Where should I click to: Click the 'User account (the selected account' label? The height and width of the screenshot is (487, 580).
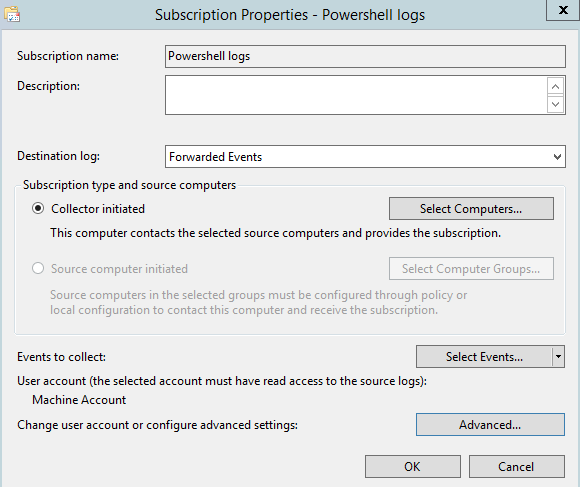(x=222, y=381)
